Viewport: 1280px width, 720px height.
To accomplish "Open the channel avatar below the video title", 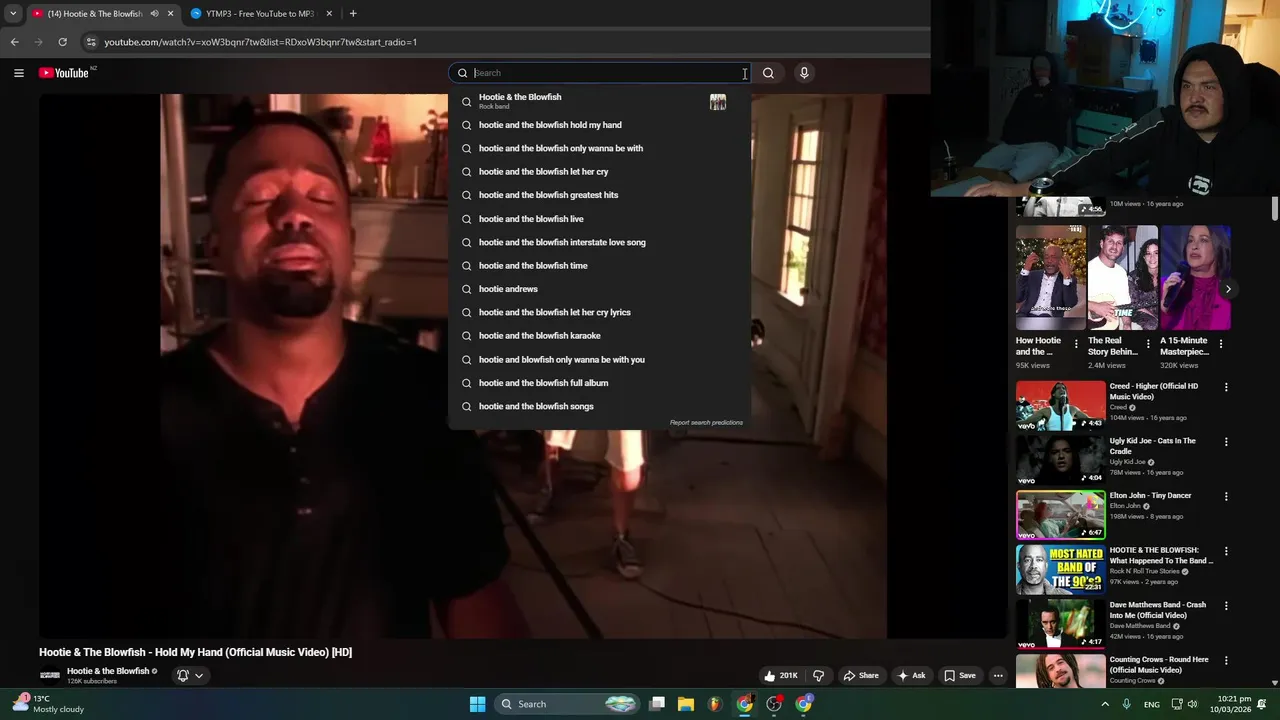I will tap(50, 676).
